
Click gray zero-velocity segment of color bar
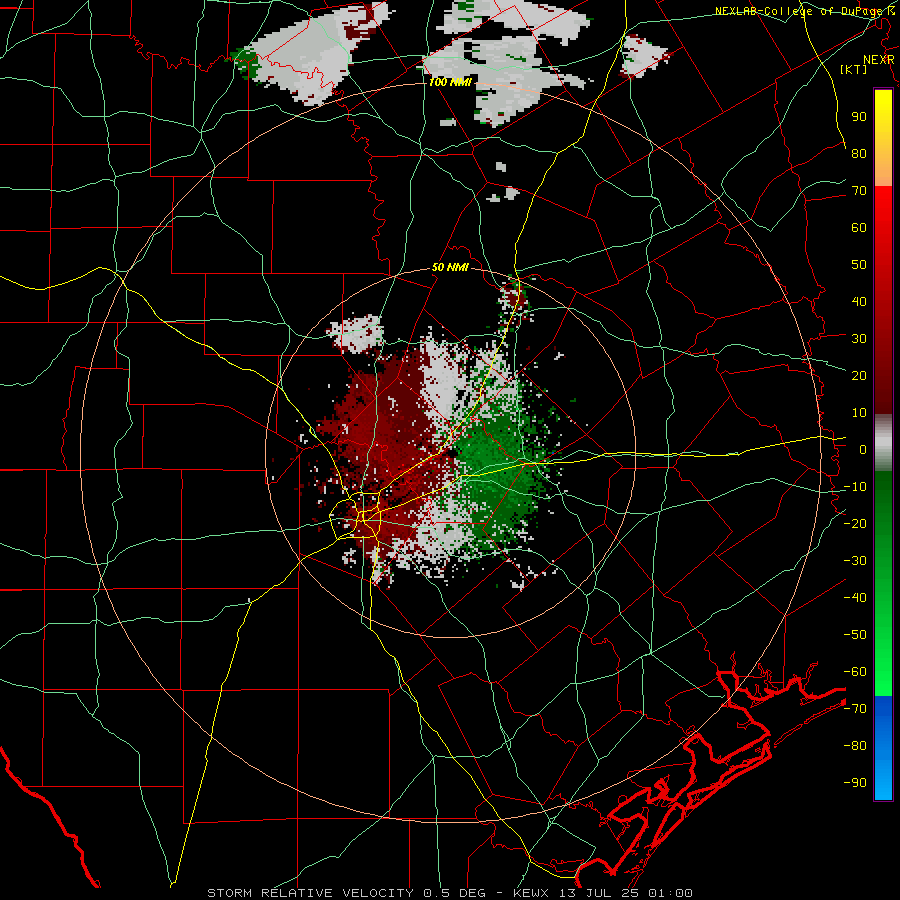point(883,442)
